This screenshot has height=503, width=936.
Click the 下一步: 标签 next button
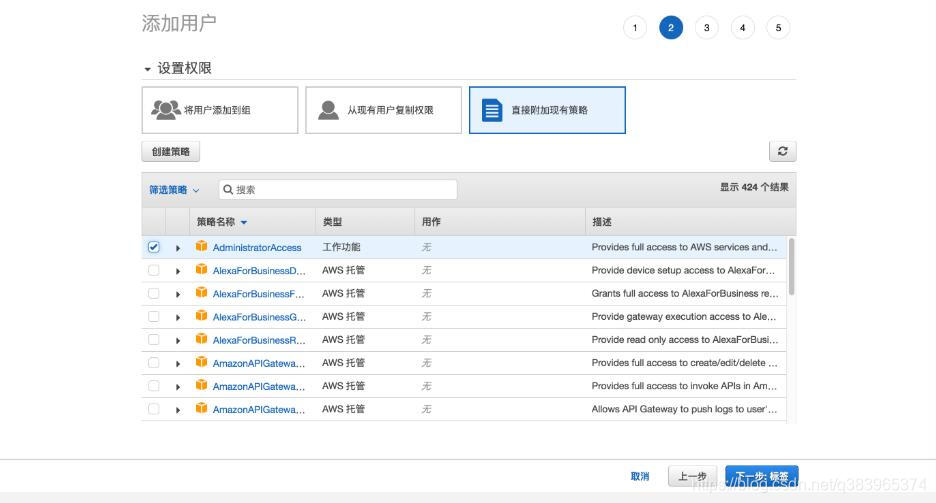click(762, 476)
